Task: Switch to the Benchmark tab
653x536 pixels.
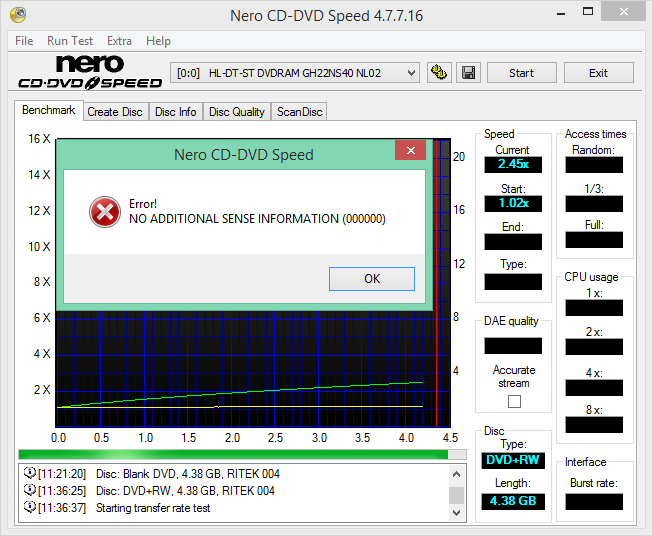Action: pyautogui.click(x=49, y=110)
